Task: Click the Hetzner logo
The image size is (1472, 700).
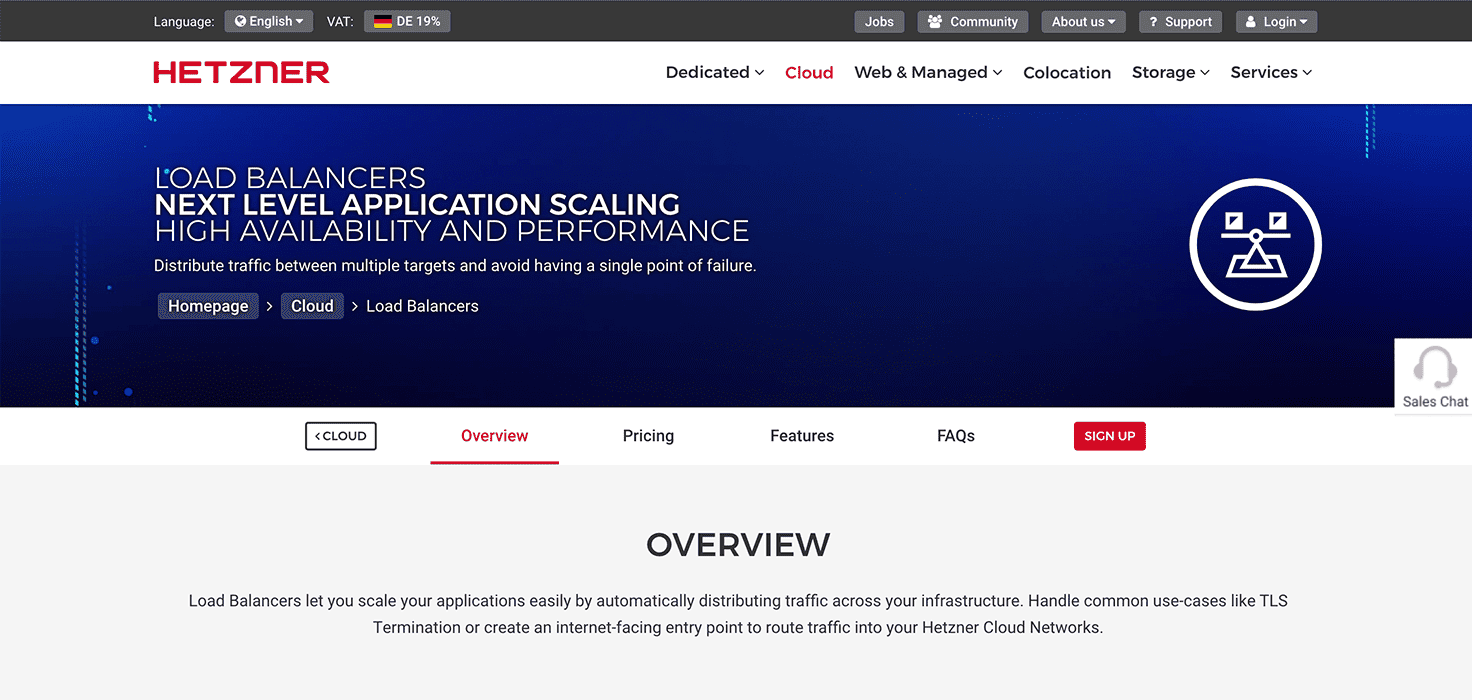Action: 240,71
